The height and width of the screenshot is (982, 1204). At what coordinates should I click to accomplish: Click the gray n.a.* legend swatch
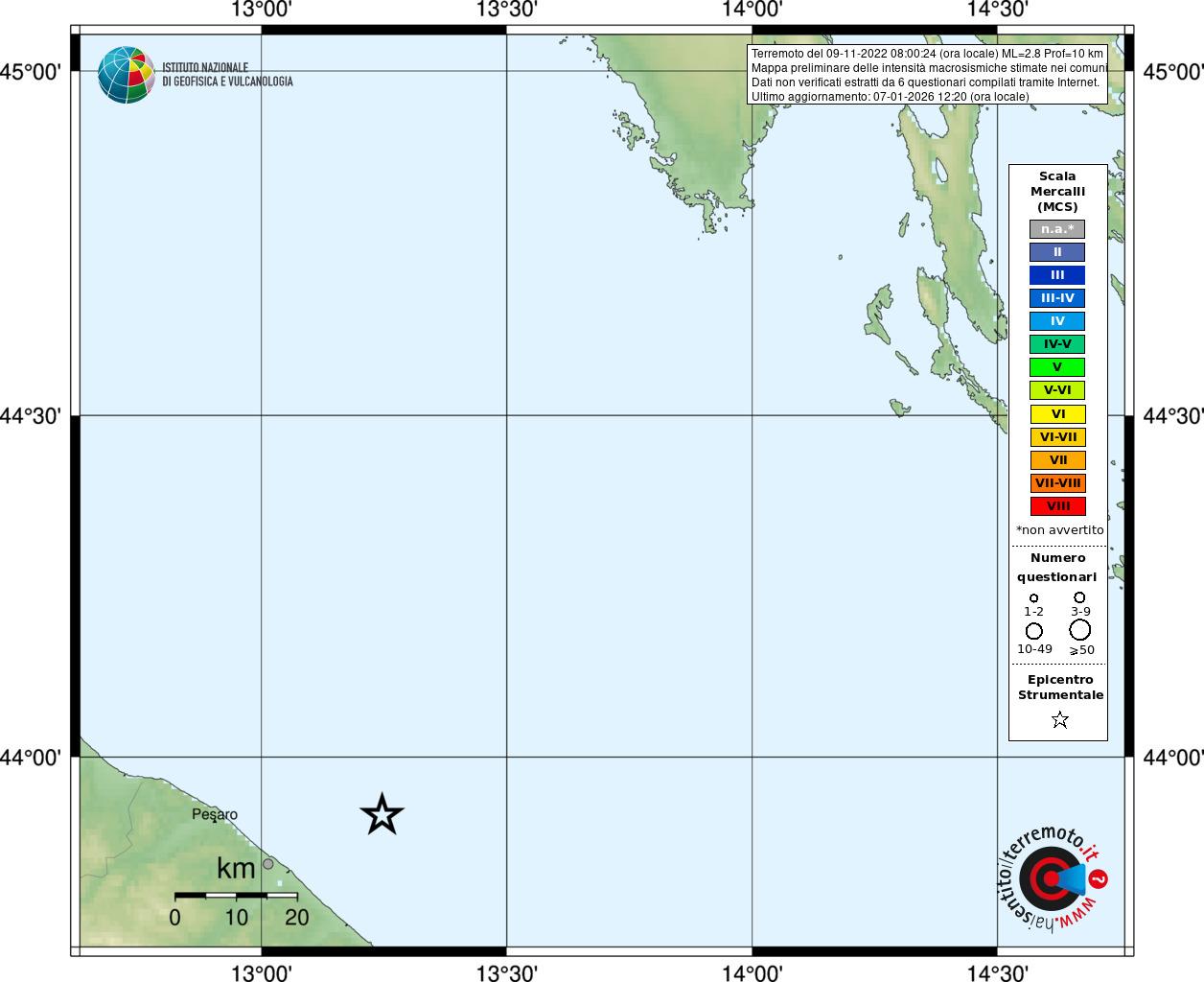point(1057,229)
